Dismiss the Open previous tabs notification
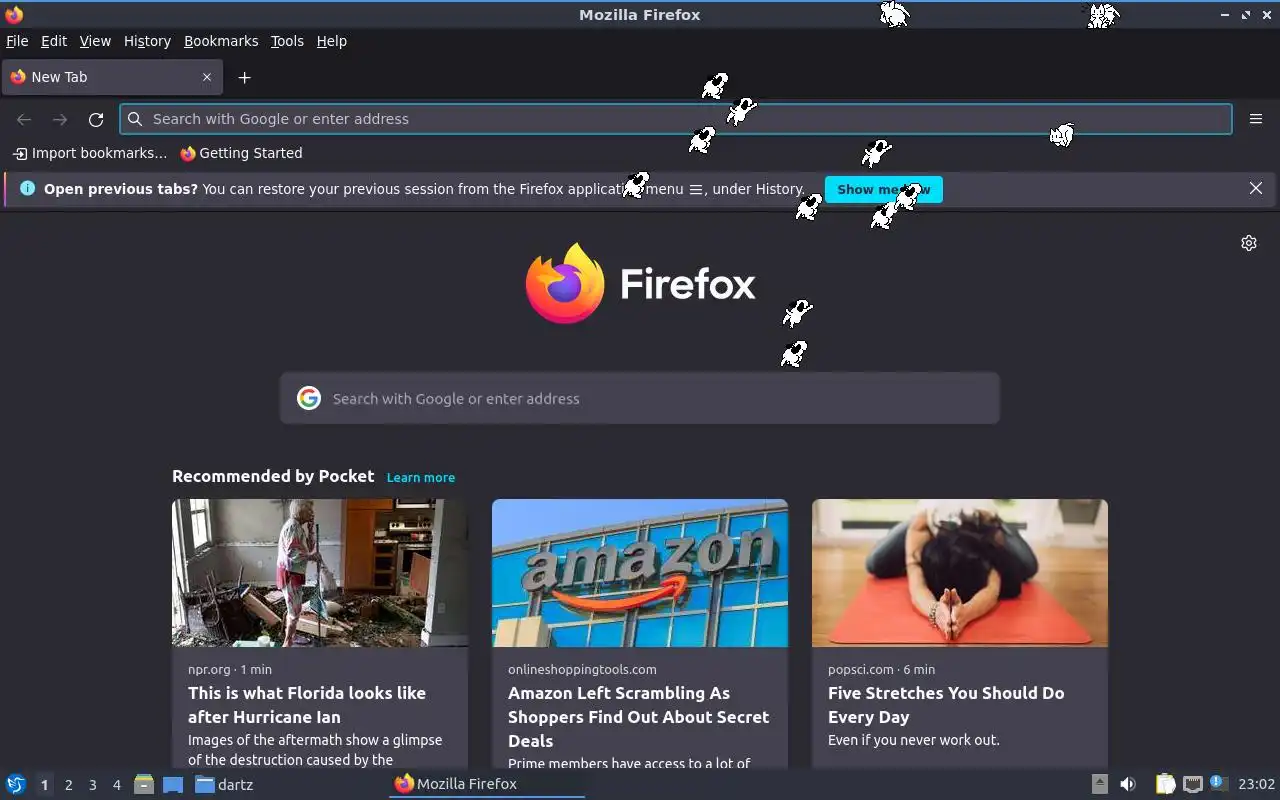This screenshot has height=800, width=1280. [x=1256, y=188]
